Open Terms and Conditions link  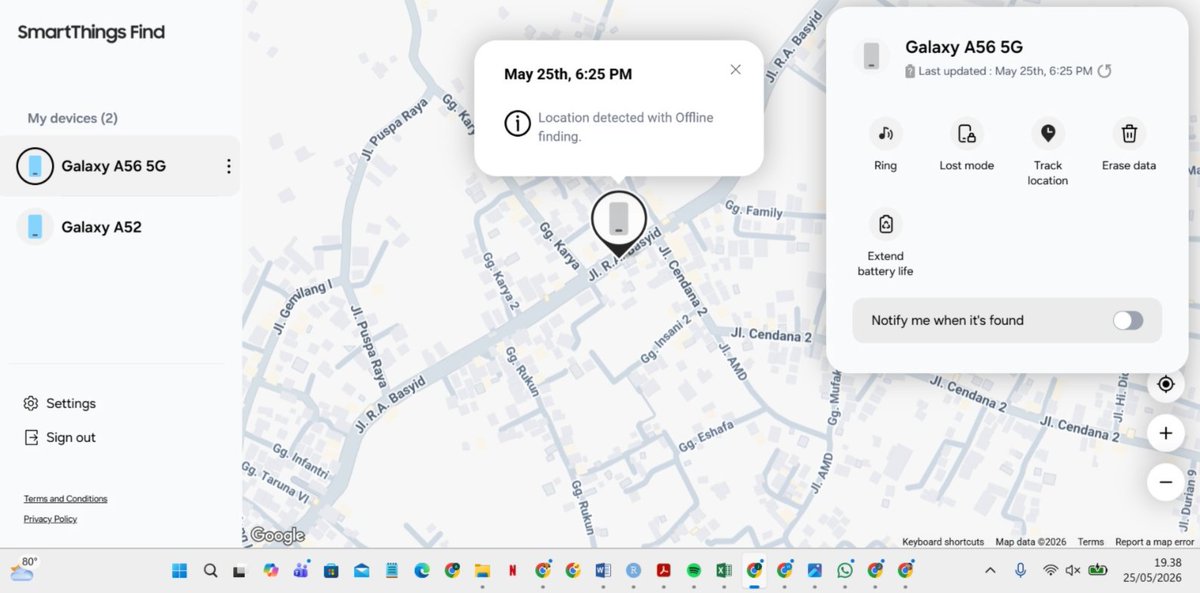coord(65,499)
